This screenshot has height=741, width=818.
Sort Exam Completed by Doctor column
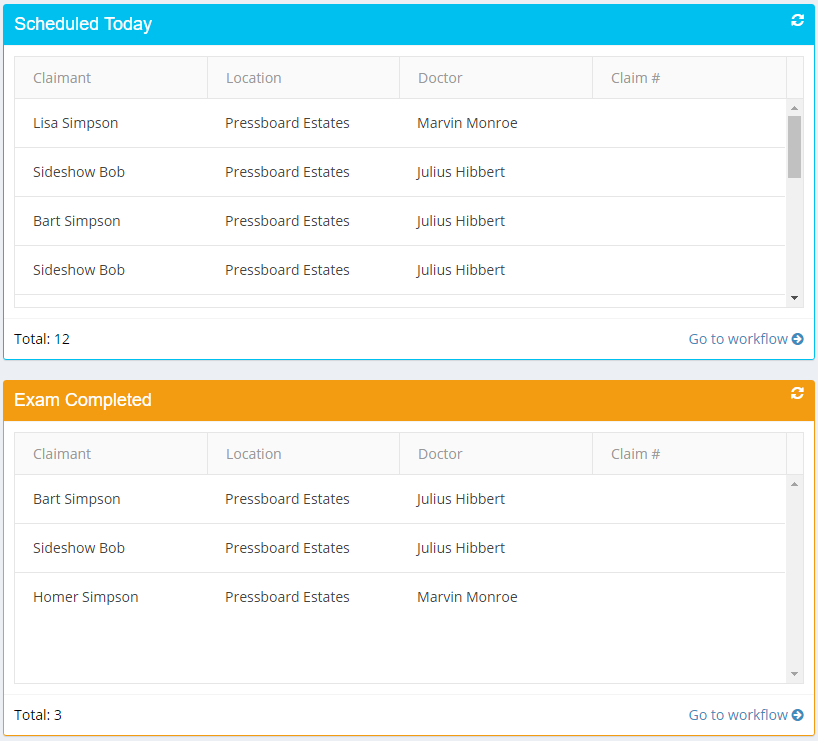point(440,454)
